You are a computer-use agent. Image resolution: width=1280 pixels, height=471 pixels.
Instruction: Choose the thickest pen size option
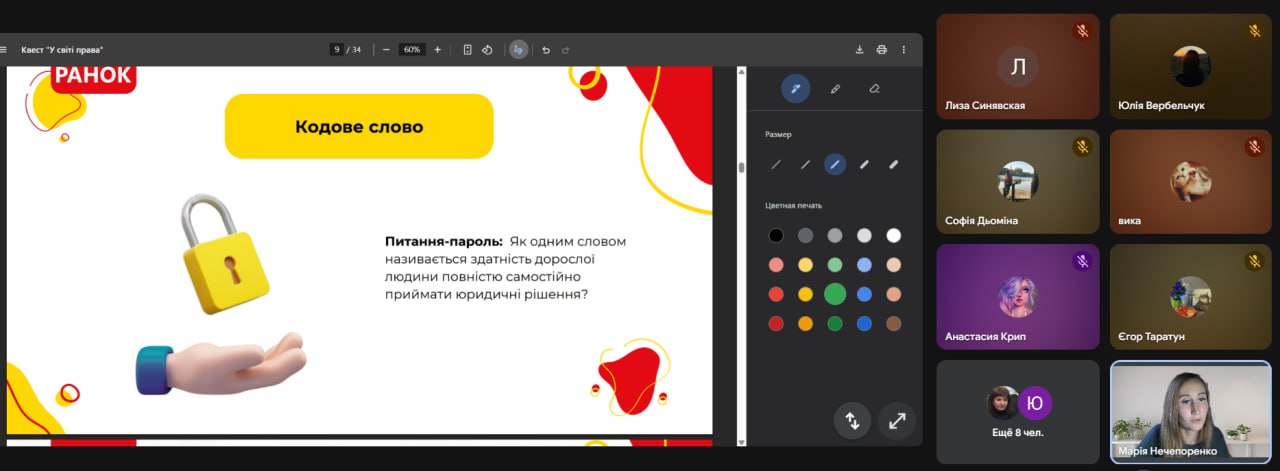click(x=893, y=164)
